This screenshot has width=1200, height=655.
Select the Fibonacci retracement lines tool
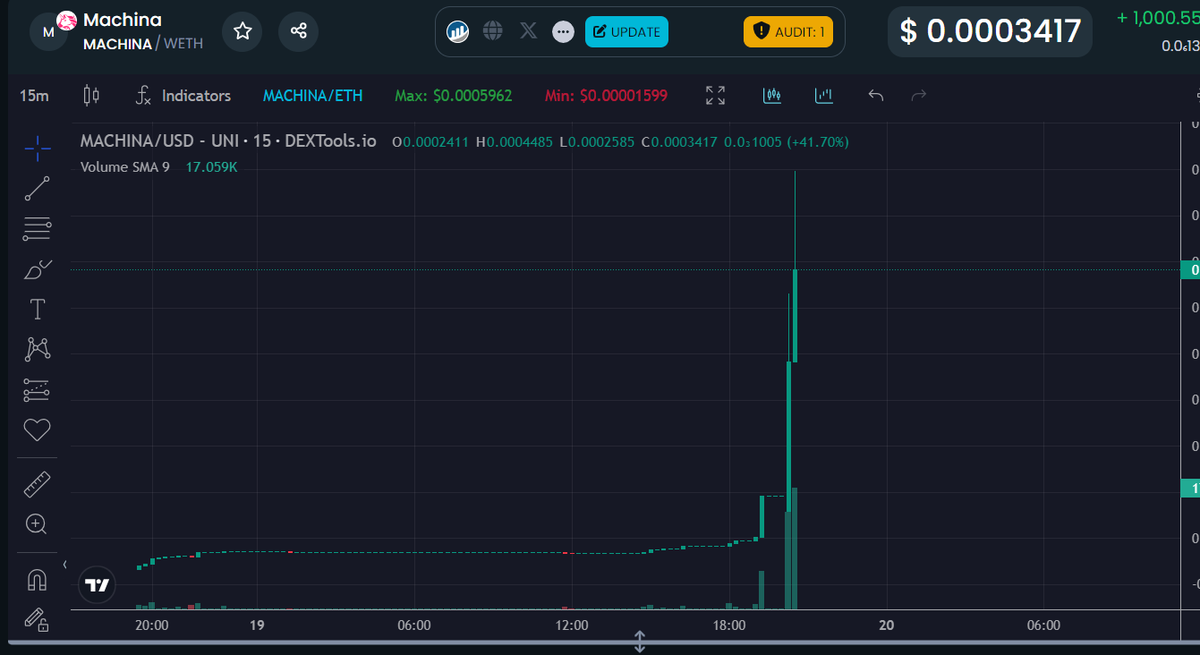click(x=37, y=229)
